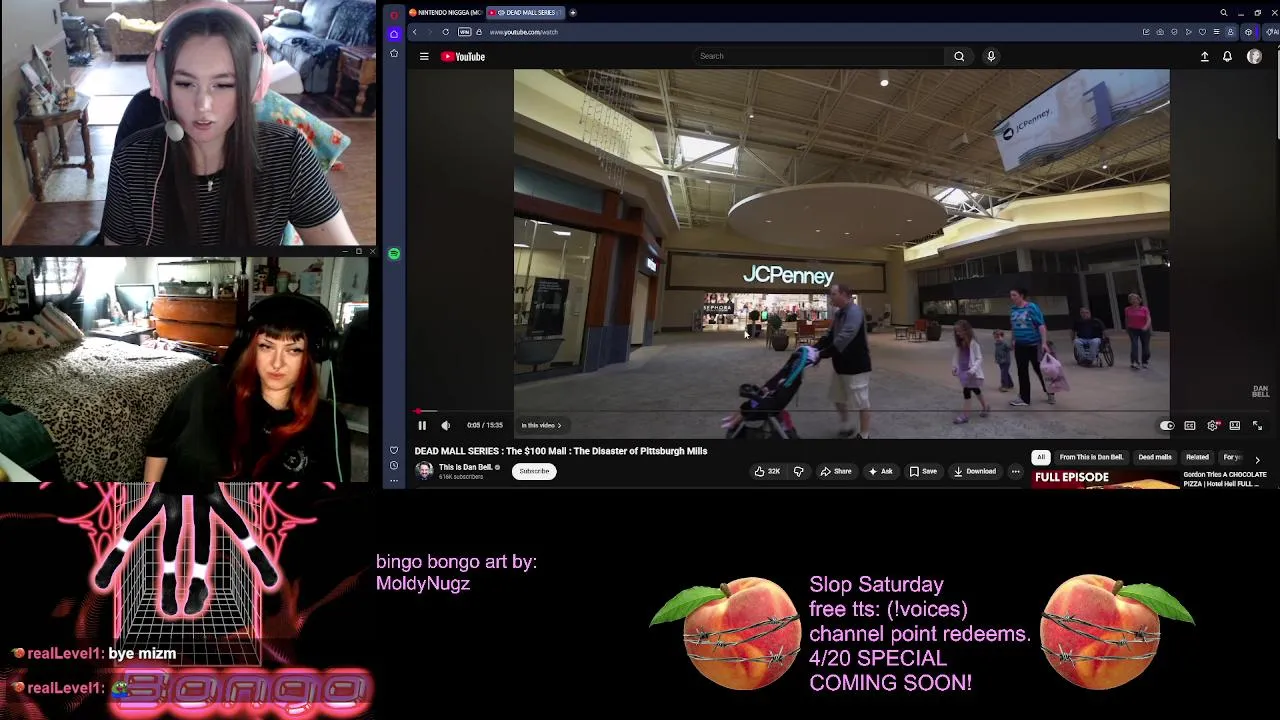1280x720 pixels.
Task: Open the Spotify sidebar player
Action: tap(394, 254)
